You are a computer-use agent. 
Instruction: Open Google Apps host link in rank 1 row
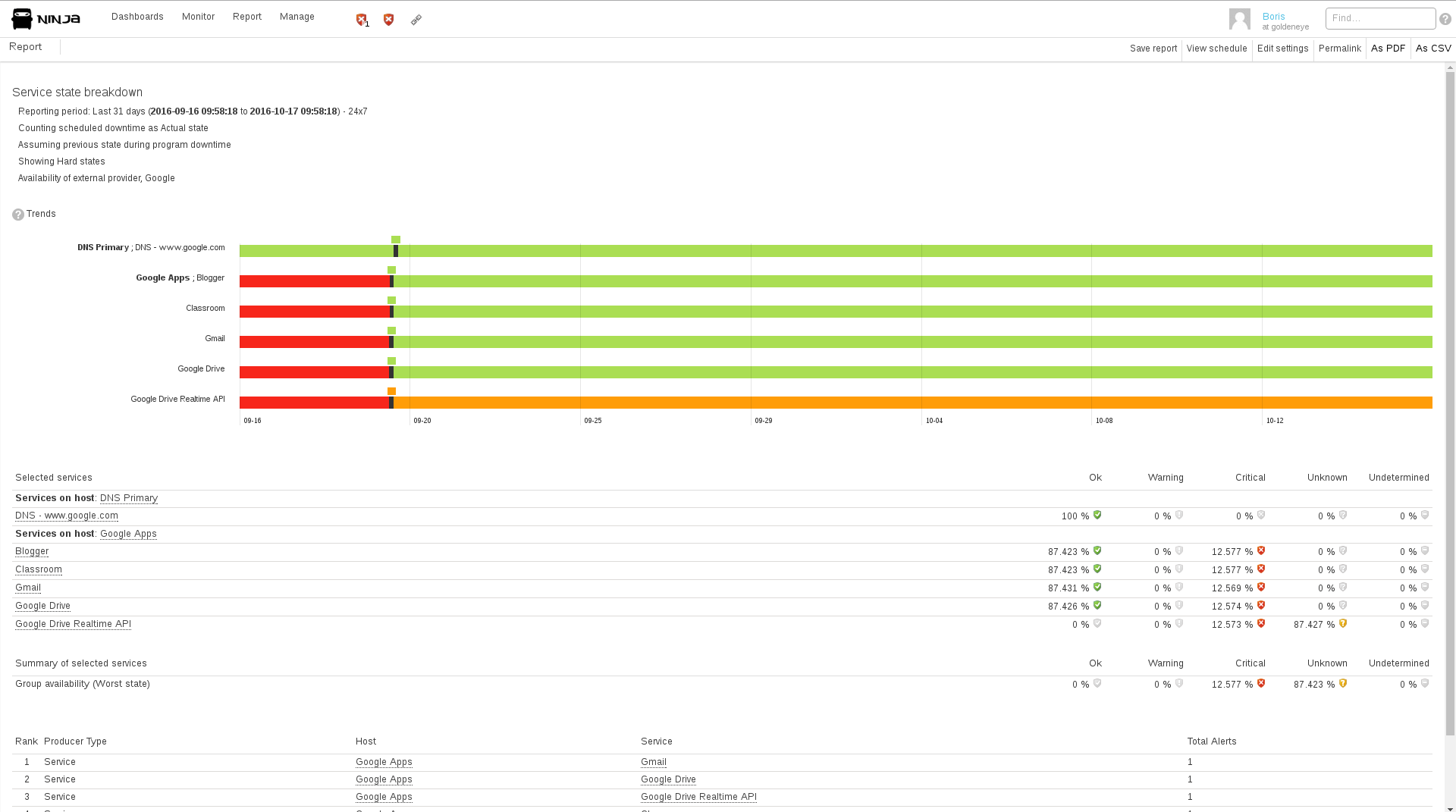pos(384,762)
